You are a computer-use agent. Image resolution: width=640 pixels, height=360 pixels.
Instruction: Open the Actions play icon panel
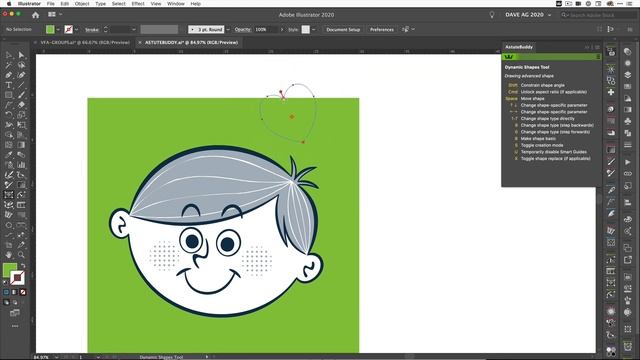628,162
